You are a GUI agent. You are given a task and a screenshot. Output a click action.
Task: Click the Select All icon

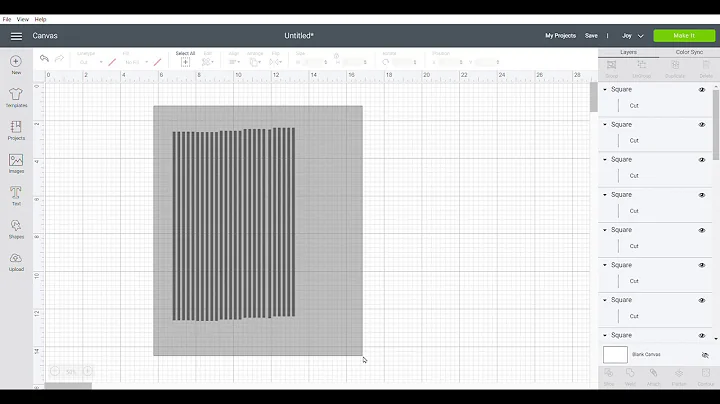(185, 62)
